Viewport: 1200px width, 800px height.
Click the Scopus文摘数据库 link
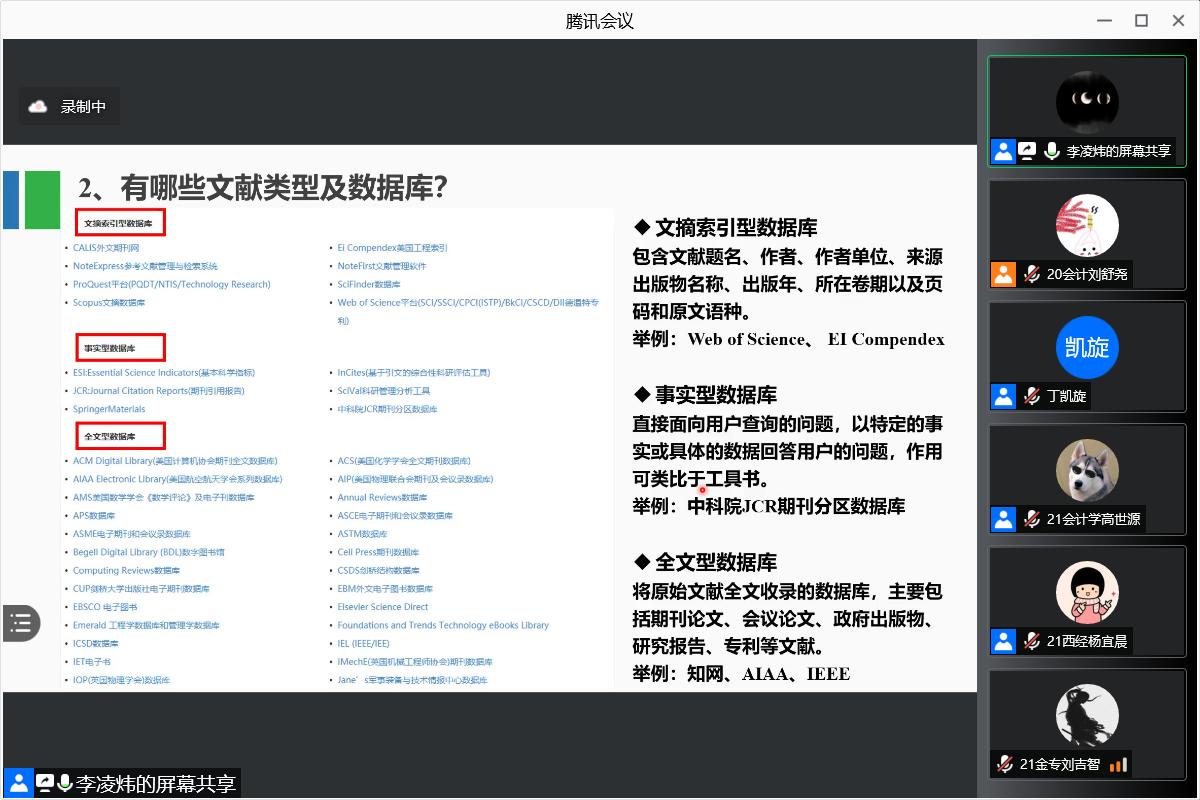coord(109,302)
